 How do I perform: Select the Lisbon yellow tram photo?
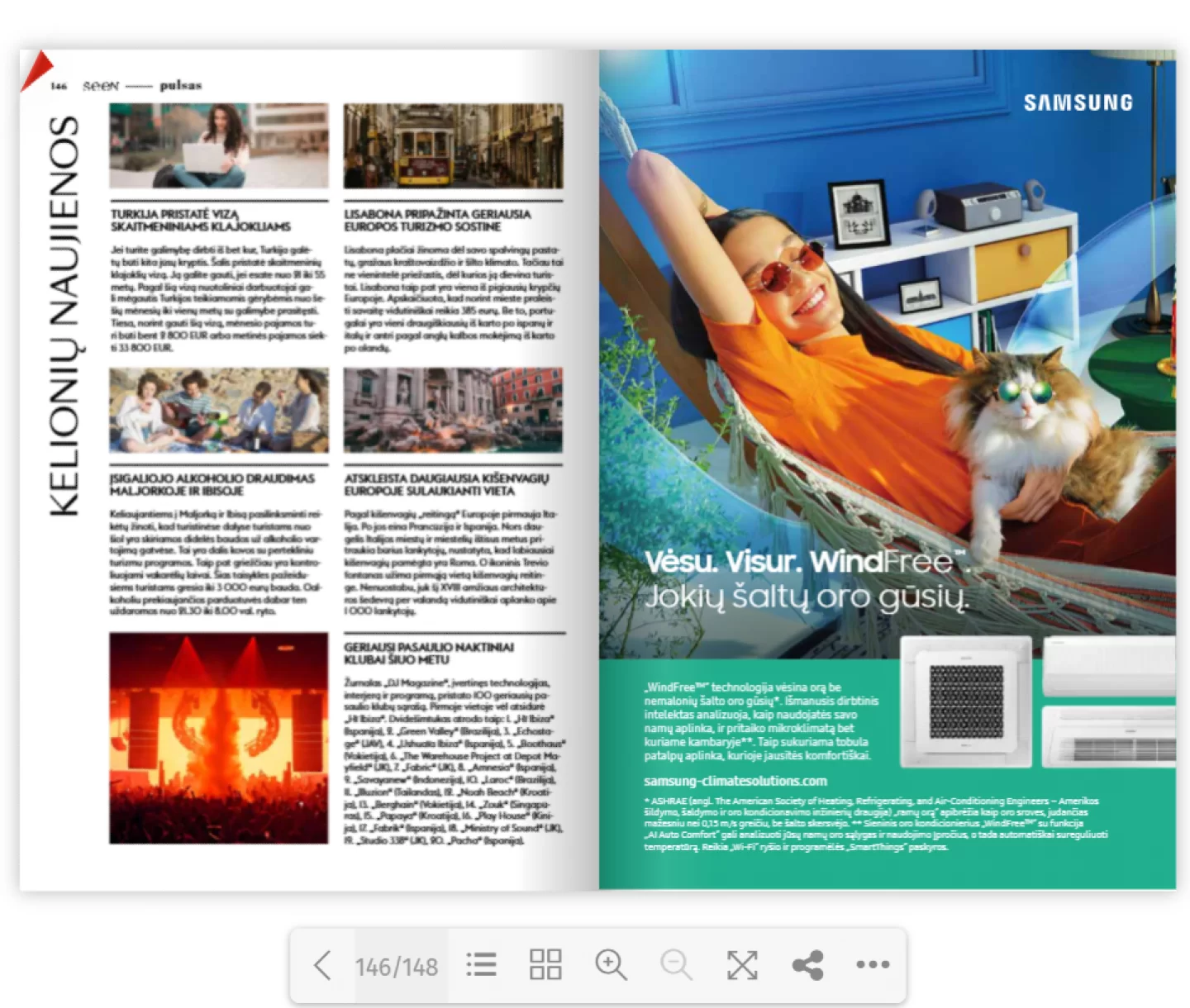pyautogui.click(x=453, y=146)
